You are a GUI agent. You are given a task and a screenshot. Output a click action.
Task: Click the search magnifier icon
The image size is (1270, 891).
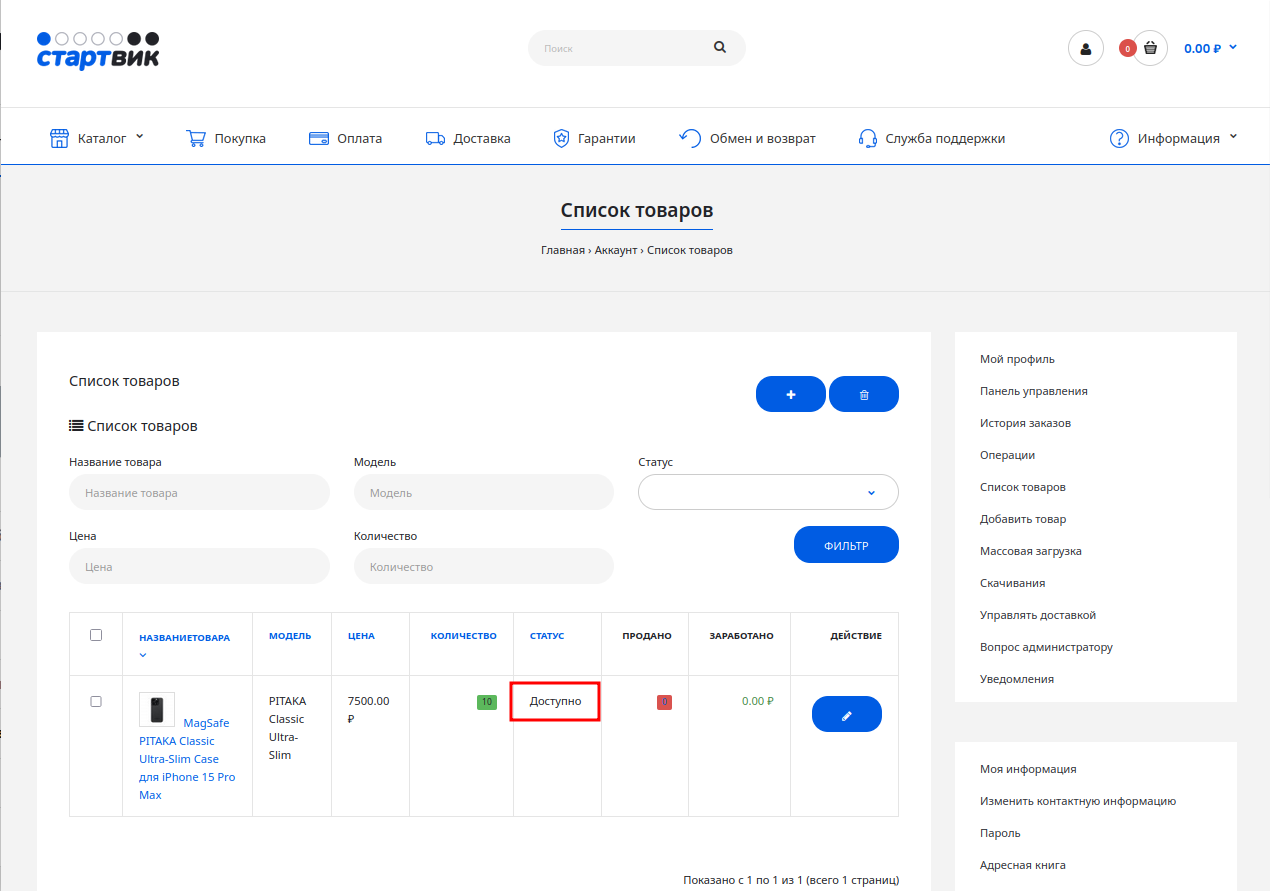720,47
